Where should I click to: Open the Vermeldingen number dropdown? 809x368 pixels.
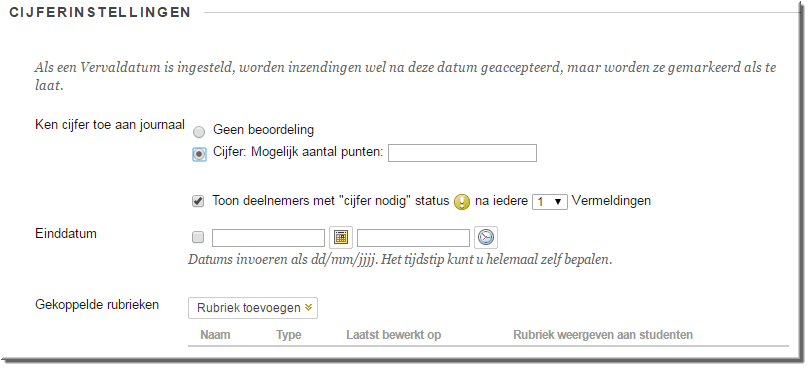point(549,202)
